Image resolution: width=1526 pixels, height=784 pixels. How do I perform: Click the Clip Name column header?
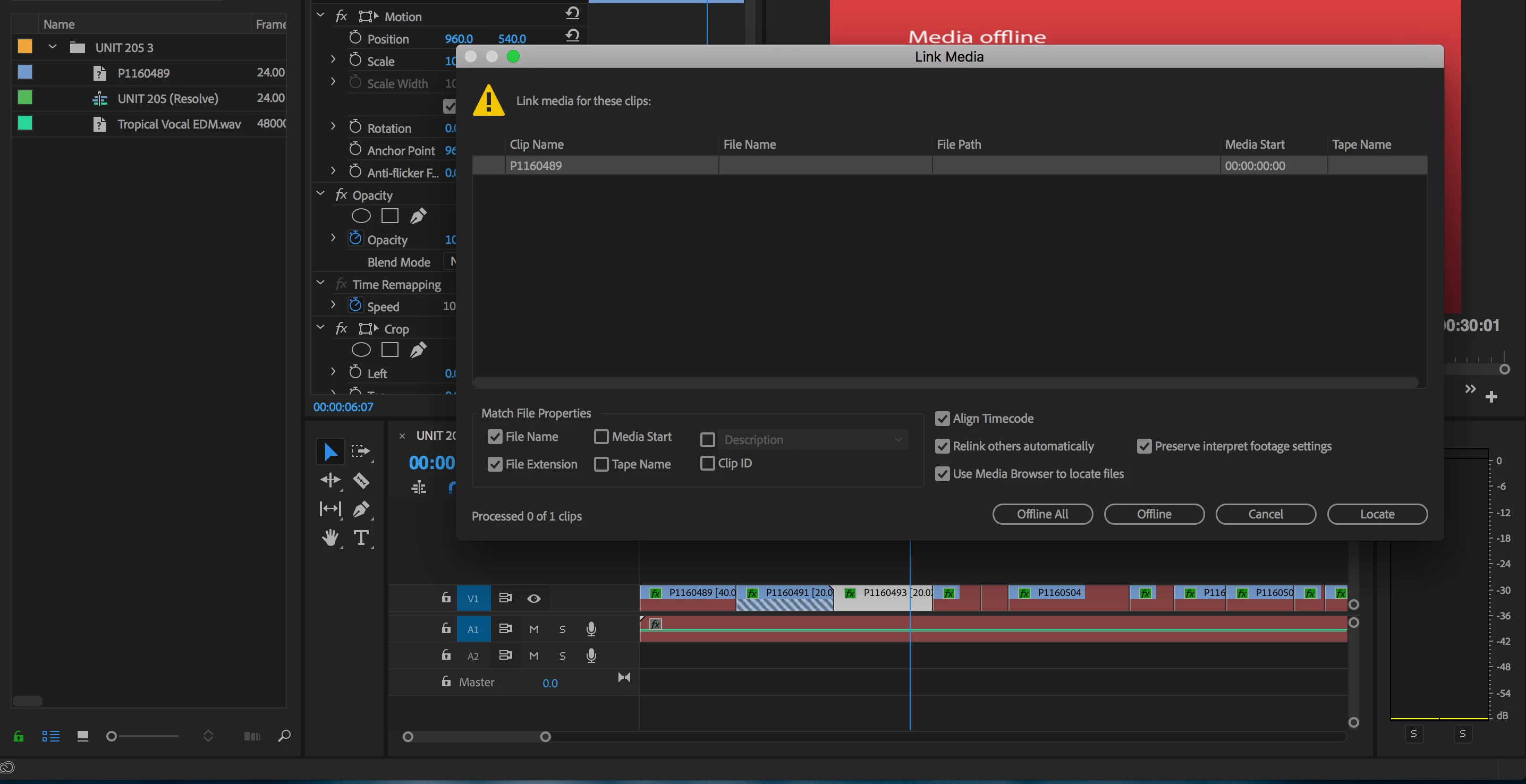[537, 144]
